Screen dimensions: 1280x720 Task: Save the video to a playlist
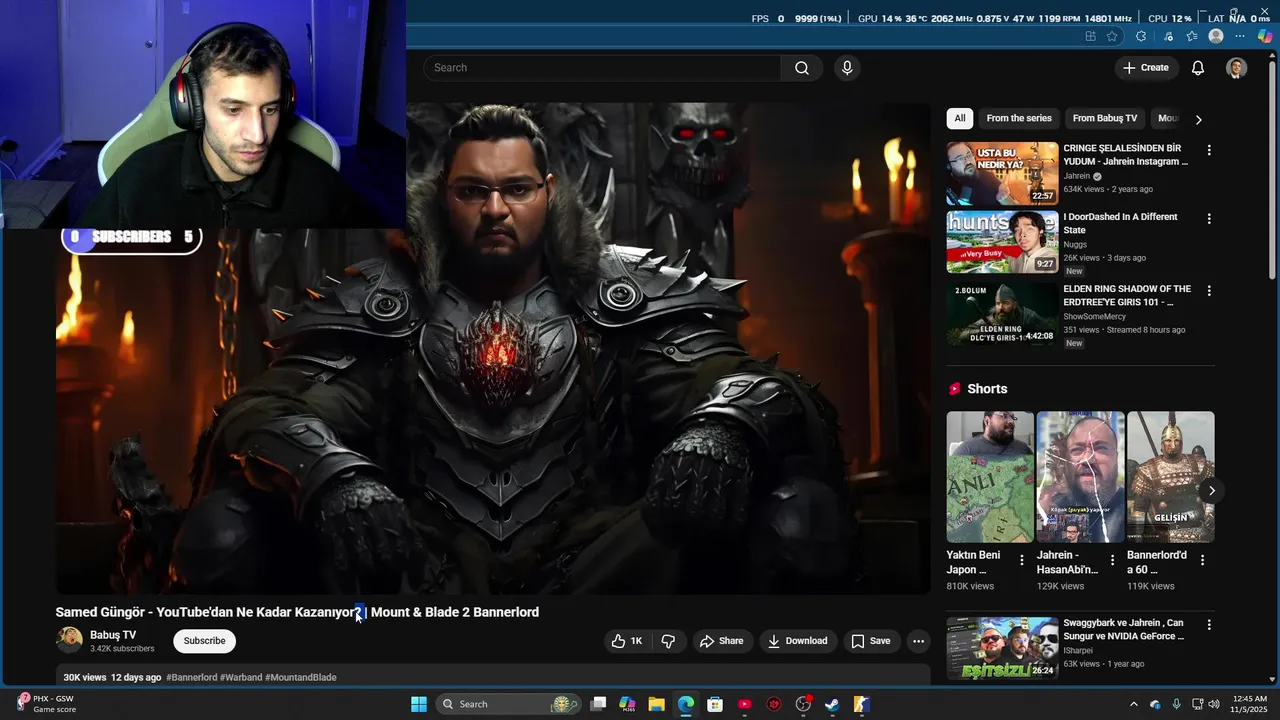[x=870, y=641]
